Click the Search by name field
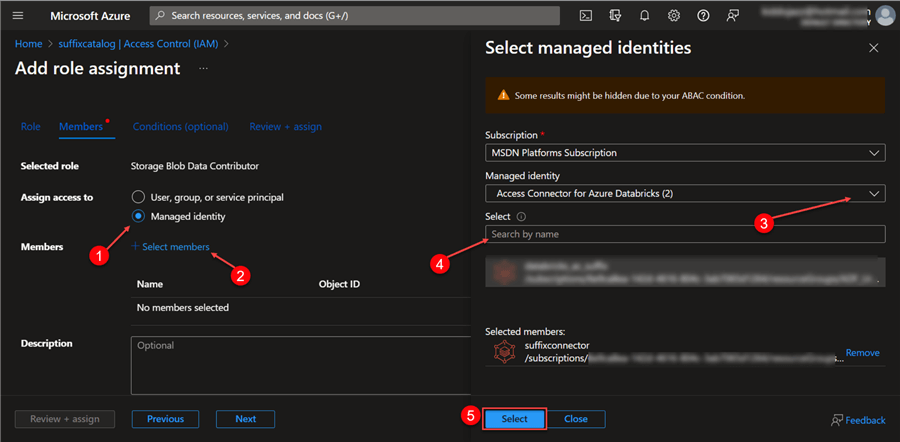The width and height of the screenshot is (900, 442). 684,234
